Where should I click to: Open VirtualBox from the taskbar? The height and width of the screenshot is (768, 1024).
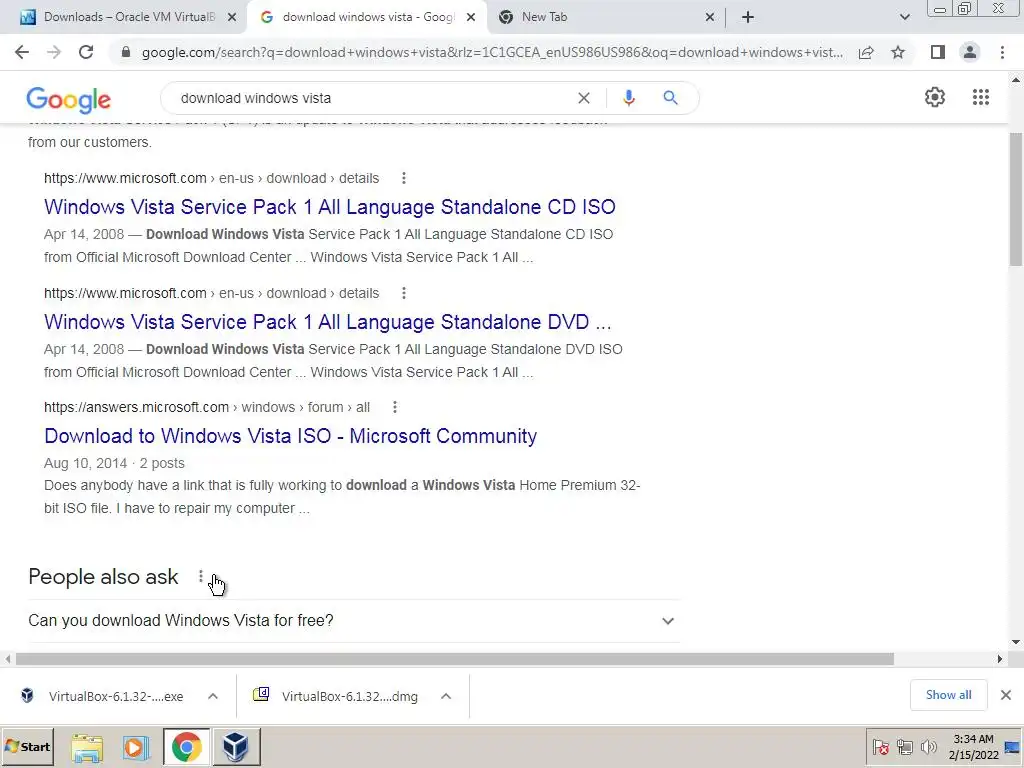tap(236, 747)
